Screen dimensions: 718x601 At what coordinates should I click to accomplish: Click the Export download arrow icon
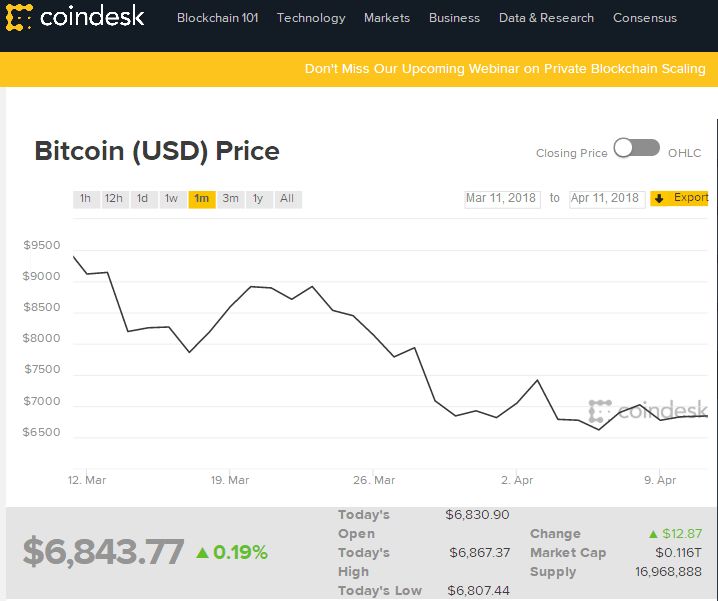point(659,198)
